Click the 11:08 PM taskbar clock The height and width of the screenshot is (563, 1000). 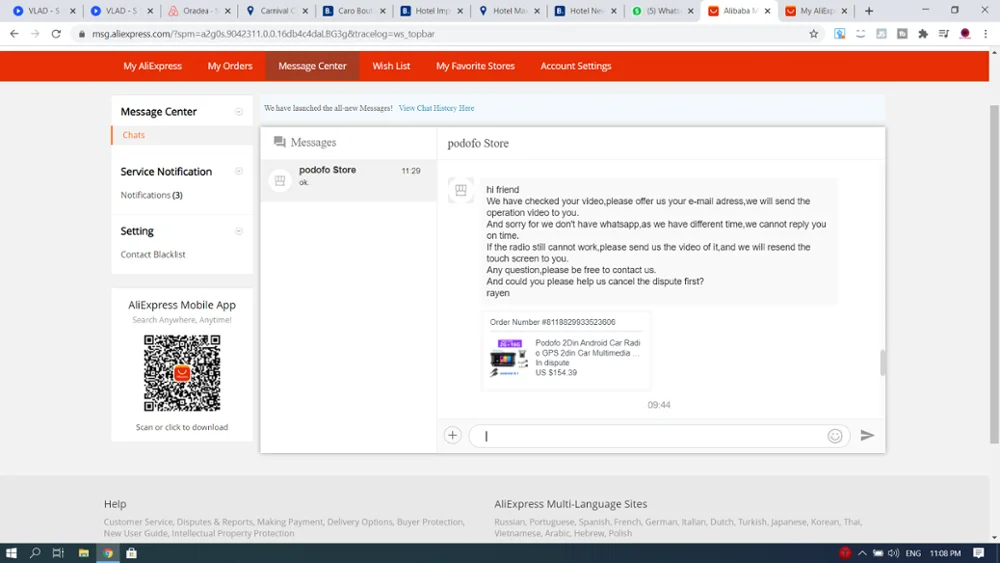pyautogui.click(x=945, y=553)
